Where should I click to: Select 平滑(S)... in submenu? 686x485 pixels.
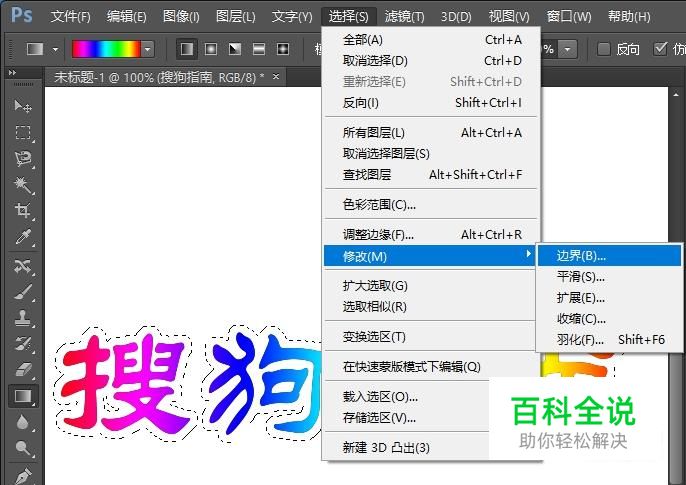tap(609, 276)
